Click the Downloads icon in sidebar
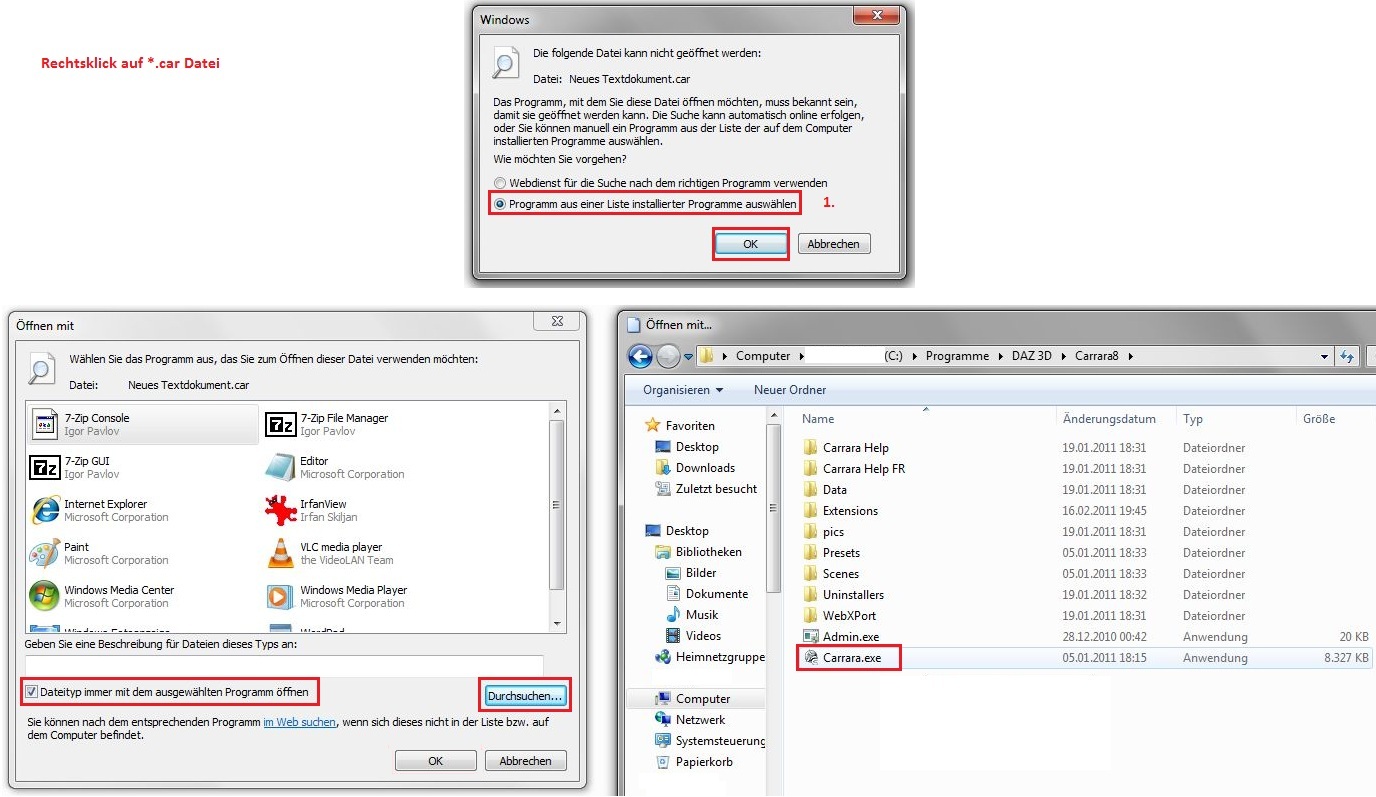This screenshot has width=1376, height=797. coord(663,468)
